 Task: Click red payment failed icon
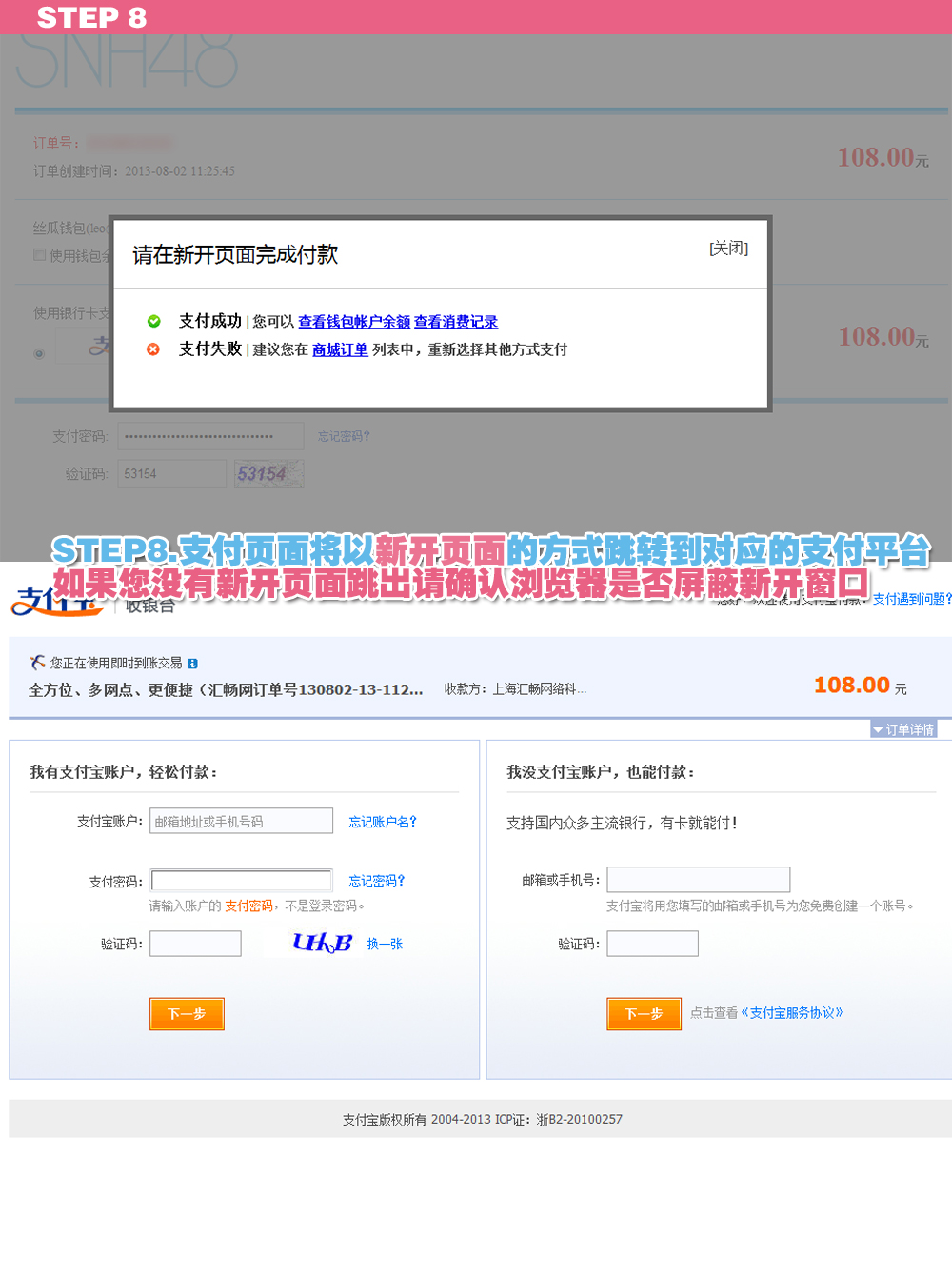pyautogui.click(x=153, y=349)
